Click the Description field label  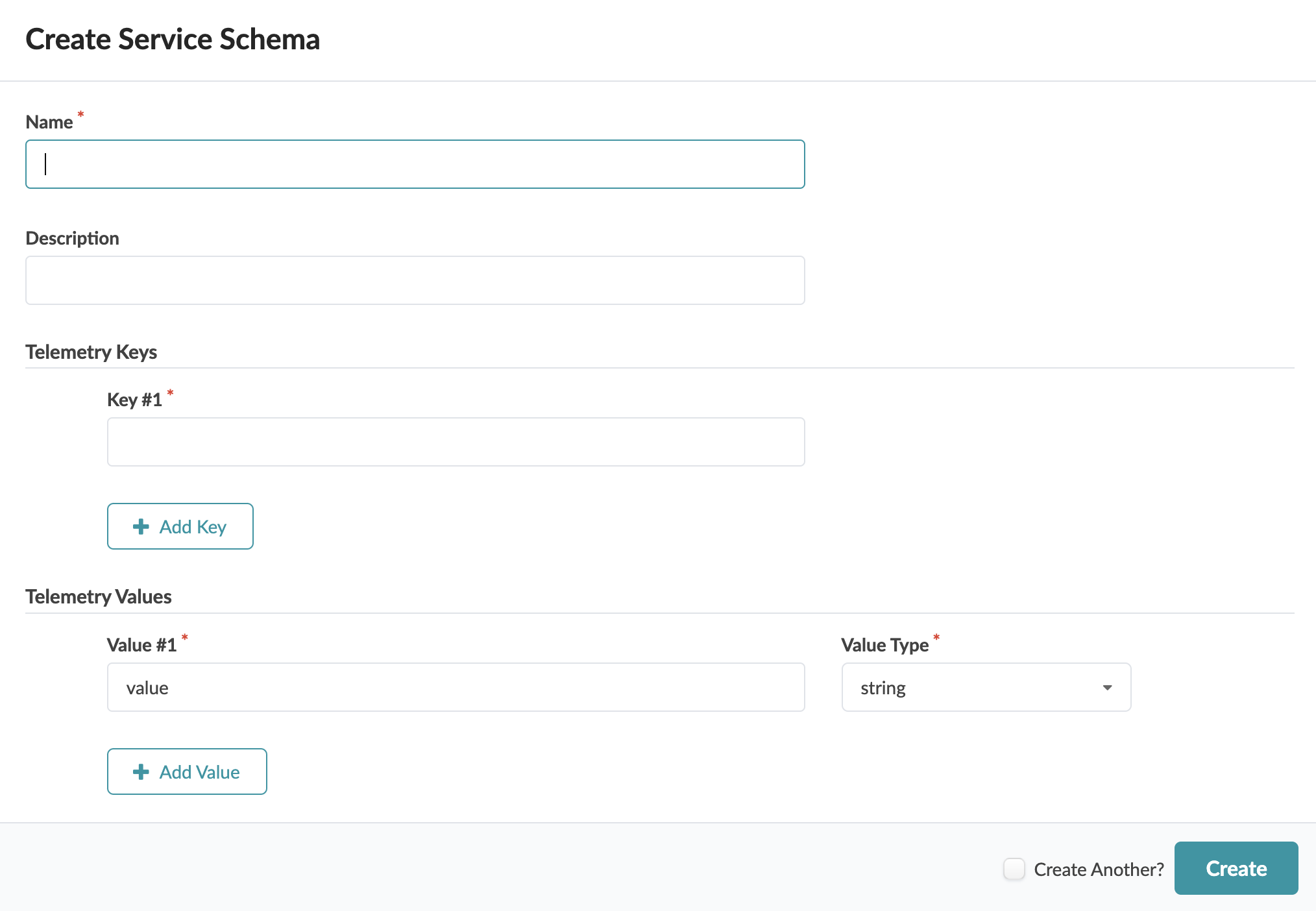click(x=72, y=239)
